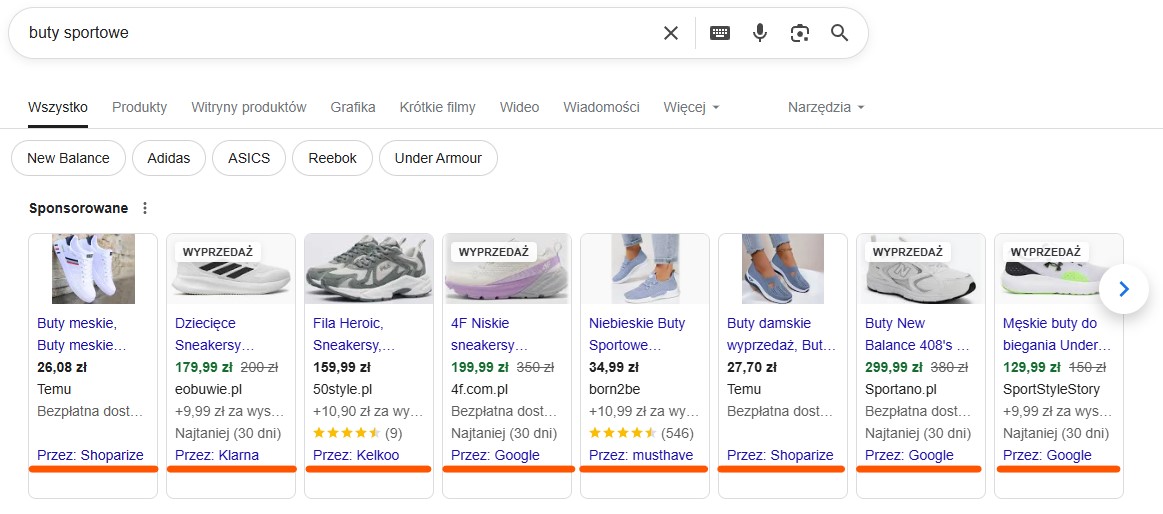The height and width of the screenshot is (514, 1163).
Task: Open the Narzędzia dropdown
Action: [x=826, y=108]
